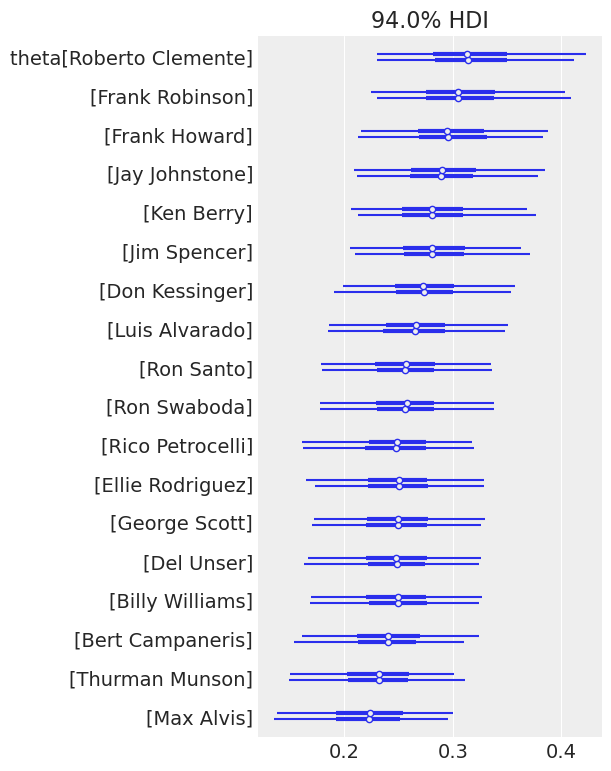Select the Don Kessinger row label

(176, 291)
